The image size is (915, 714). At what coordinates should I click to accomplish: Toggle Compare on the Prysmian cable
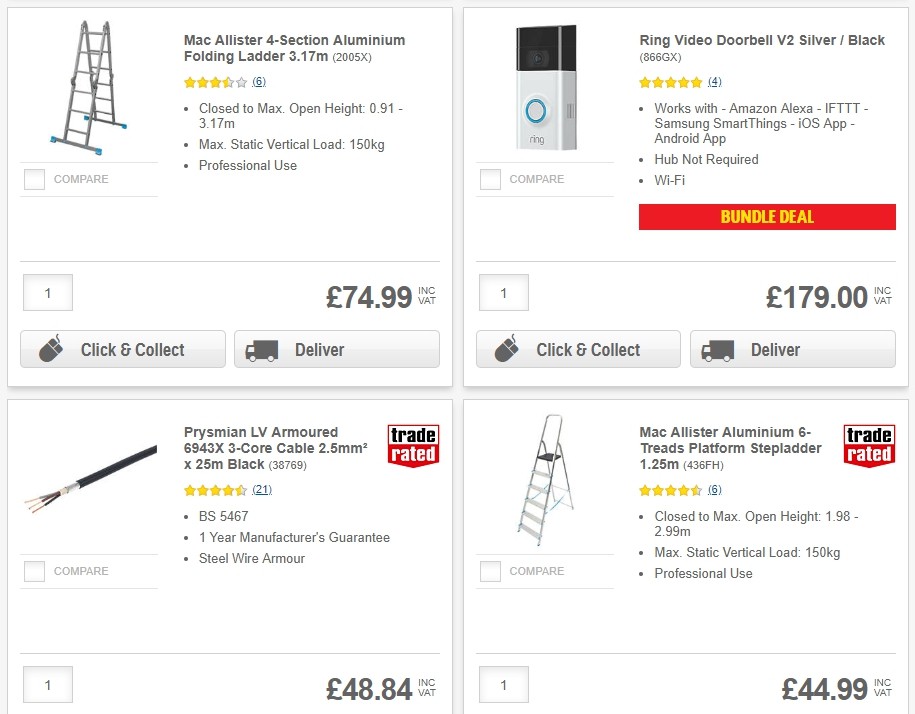click(x=33, y=571)
